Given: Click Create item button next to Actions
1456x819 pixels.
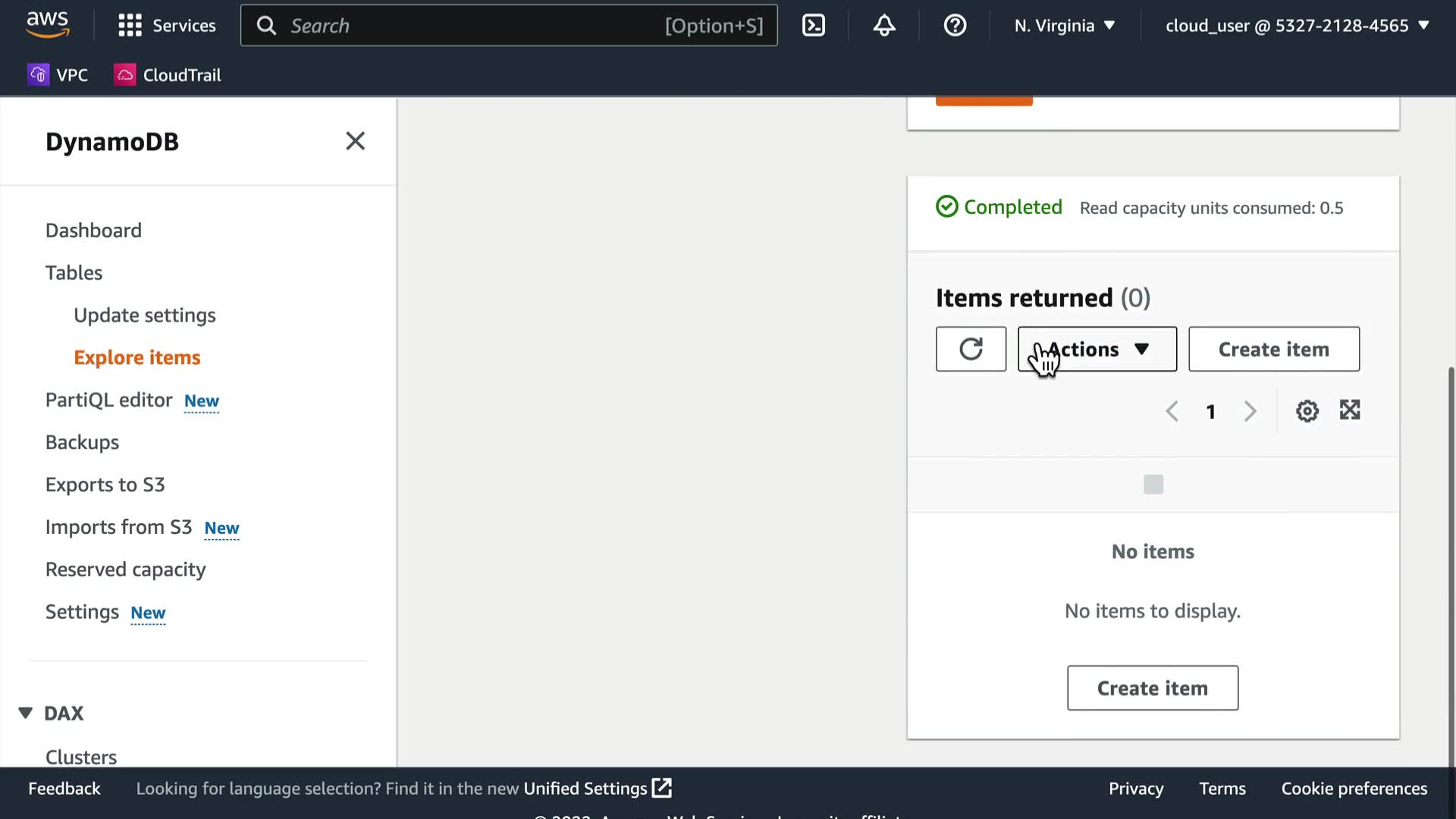Looking at the screenshot, I should [x=1273, y=349].
